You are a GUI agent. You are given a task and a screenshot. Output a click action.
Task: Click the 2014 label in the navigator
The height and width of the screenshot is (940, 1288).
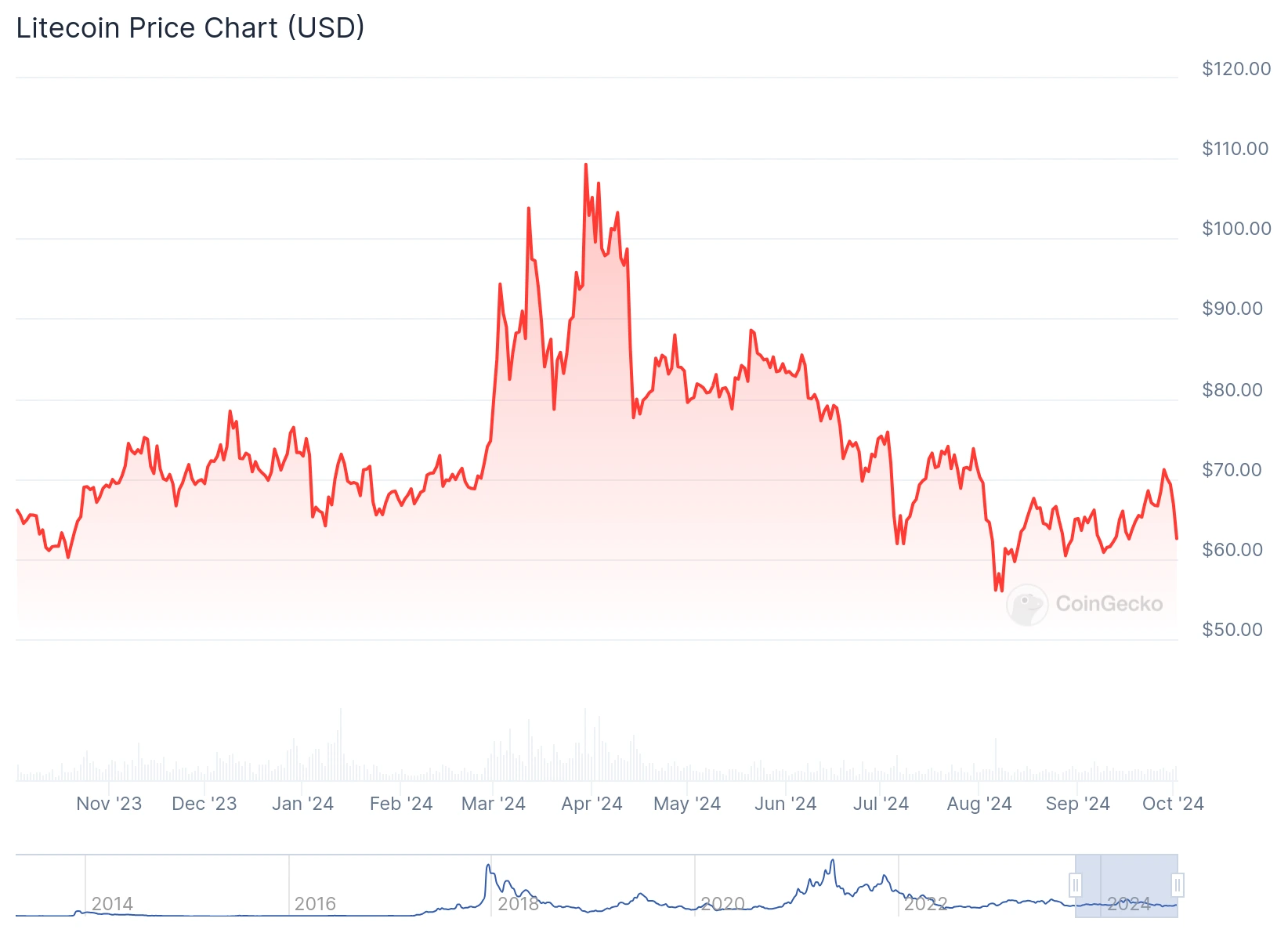pyautogui.click(x=112, y=904)
